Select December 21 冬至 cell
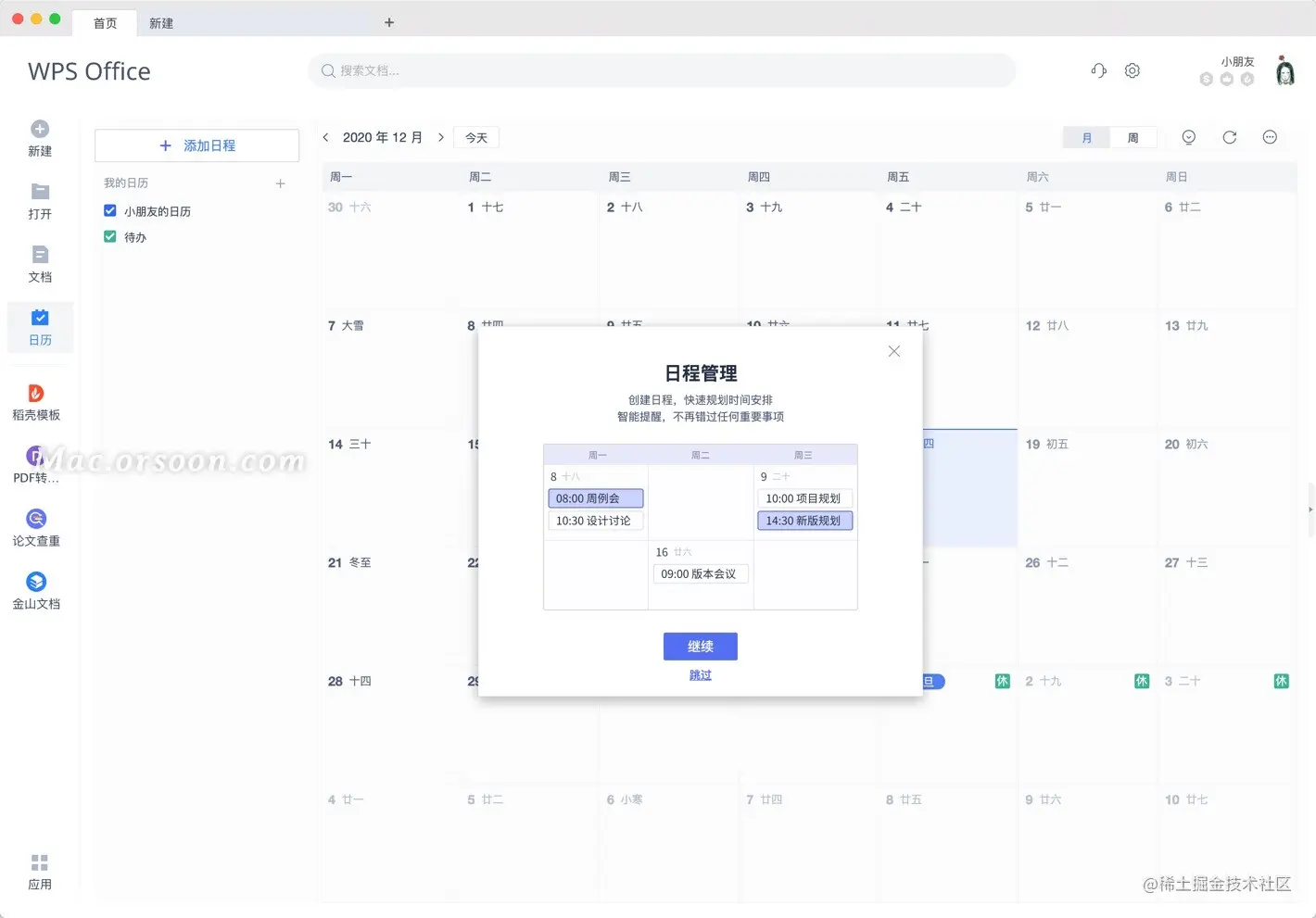1316x918 pixels. [x=390, y=606]
